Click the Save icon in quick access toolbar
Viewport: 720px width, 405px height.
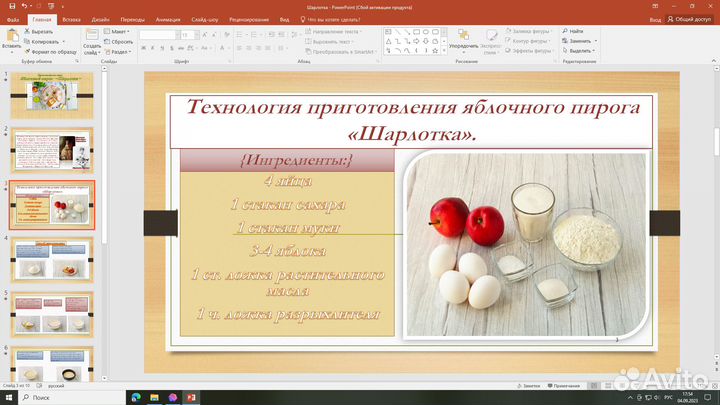point(12,6)
